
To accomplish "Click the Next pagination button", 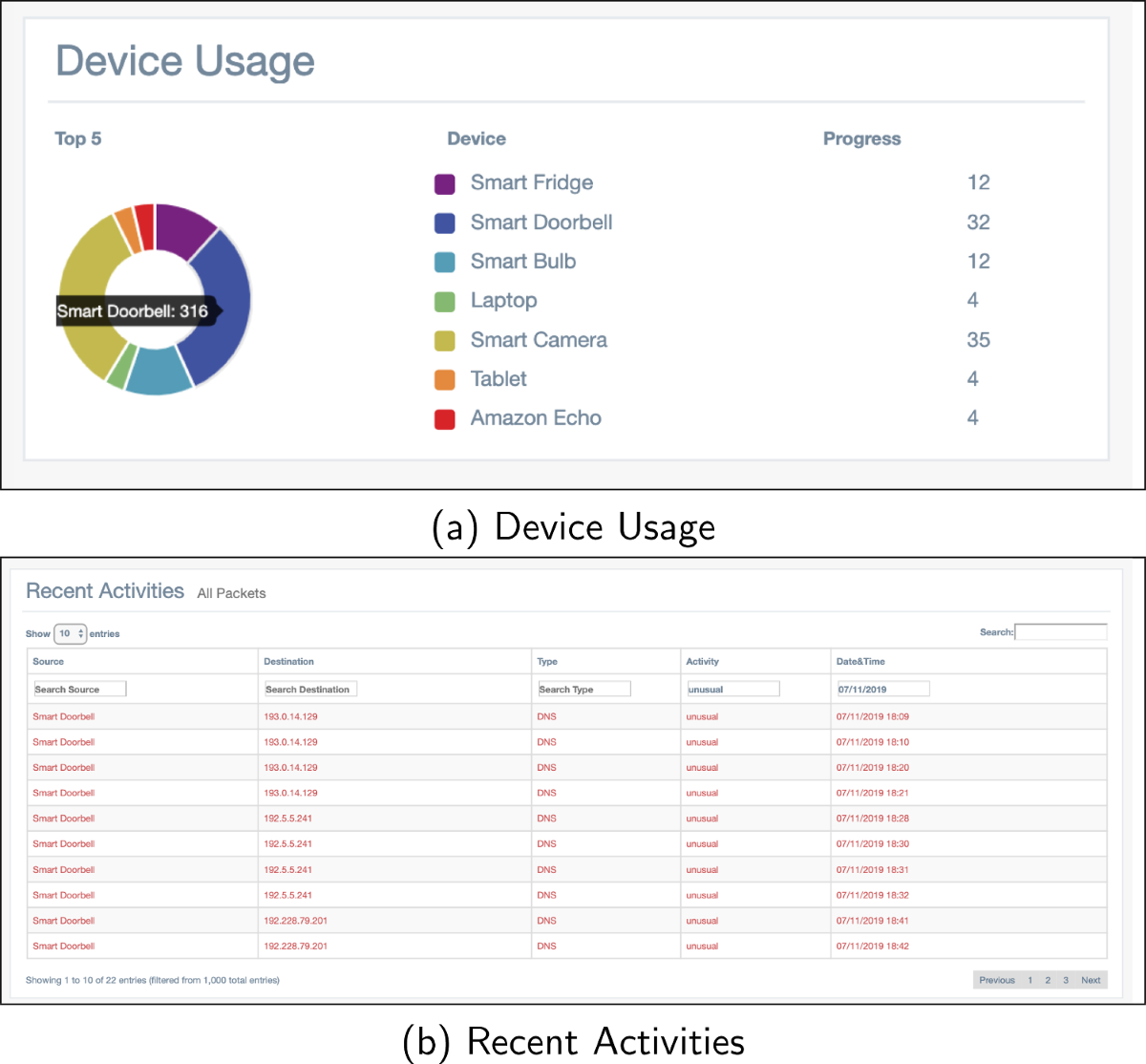I will point(1091,980).
